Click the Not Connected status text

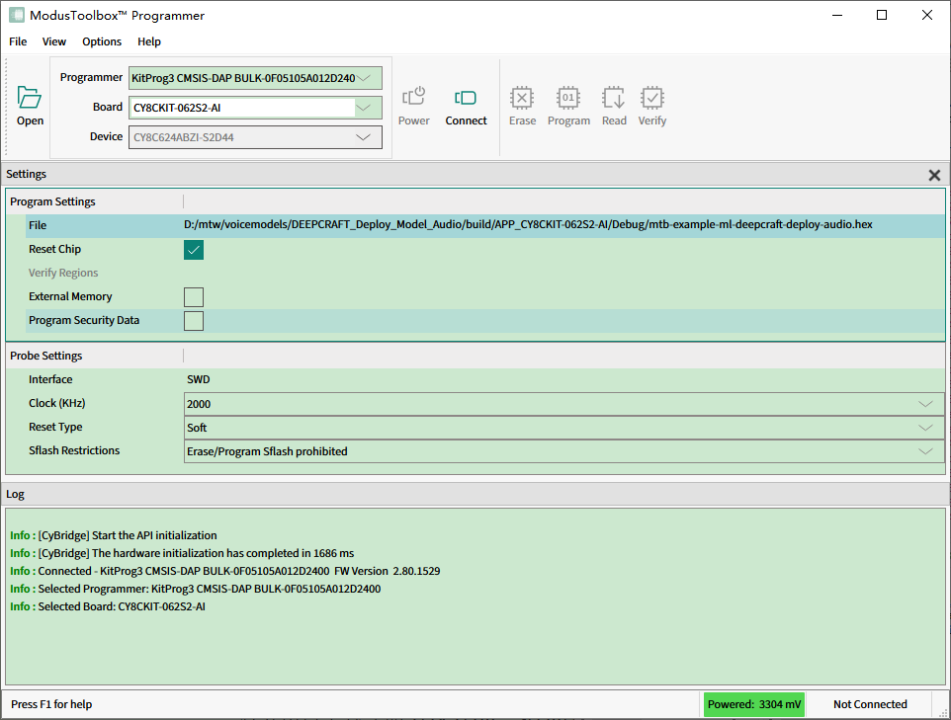coord(870,704)
